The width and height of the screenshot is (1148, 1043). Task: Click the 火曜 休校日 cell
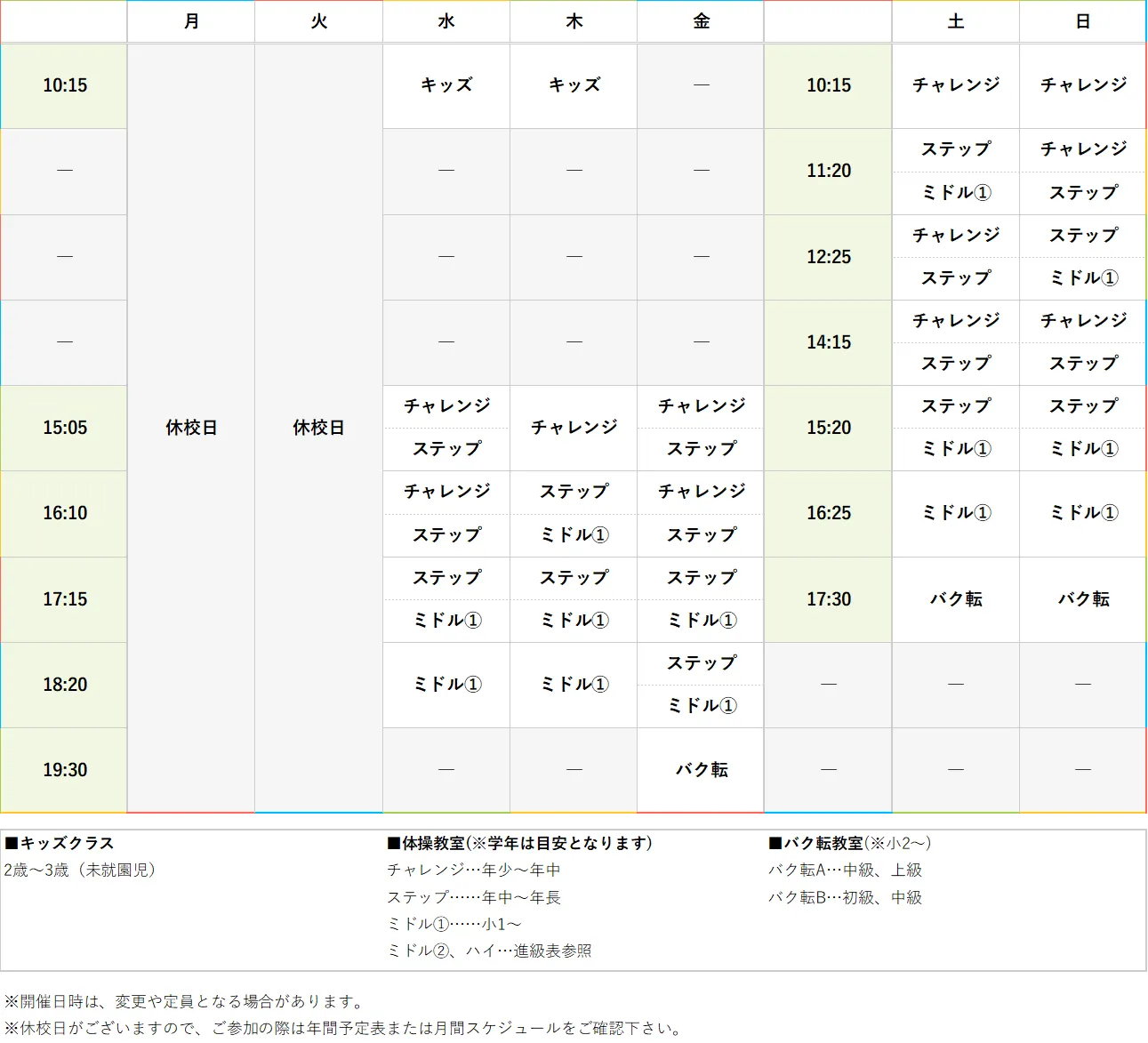tap(317, 428)
